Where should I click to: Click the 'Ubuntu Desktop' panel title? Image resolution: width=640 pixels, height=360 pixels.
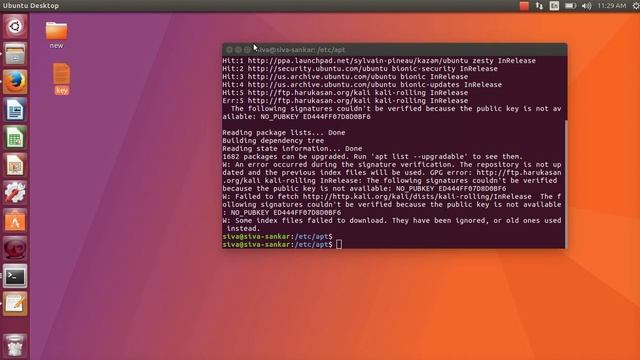coord(31,6)
